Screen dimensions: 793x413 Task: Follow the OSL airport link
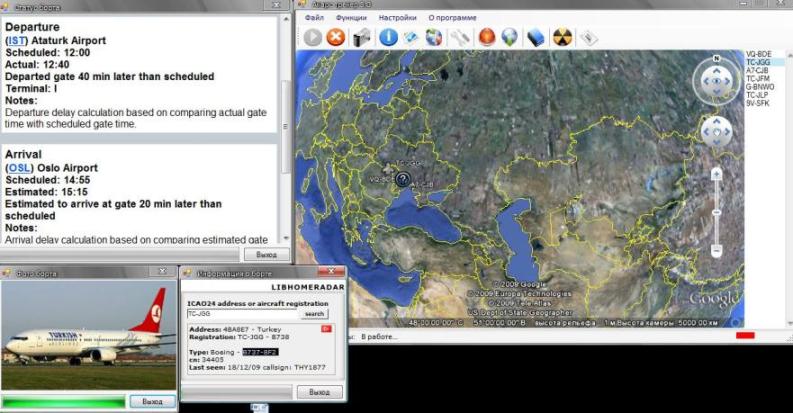[20, 168]
